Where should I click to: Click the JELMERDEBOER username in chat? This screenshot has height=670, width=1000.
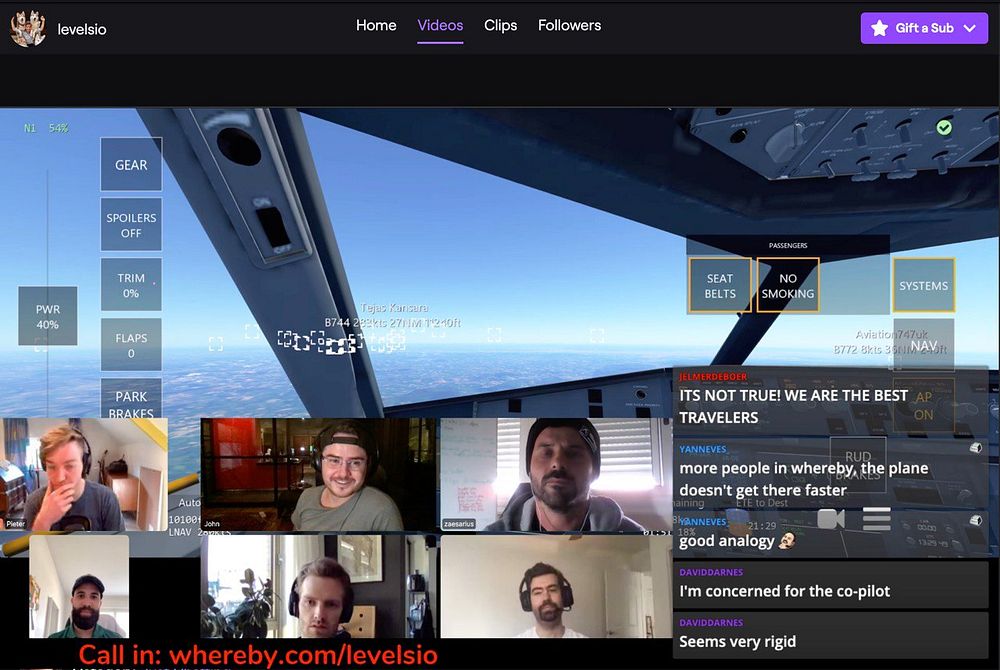click(x=713, y=377)
